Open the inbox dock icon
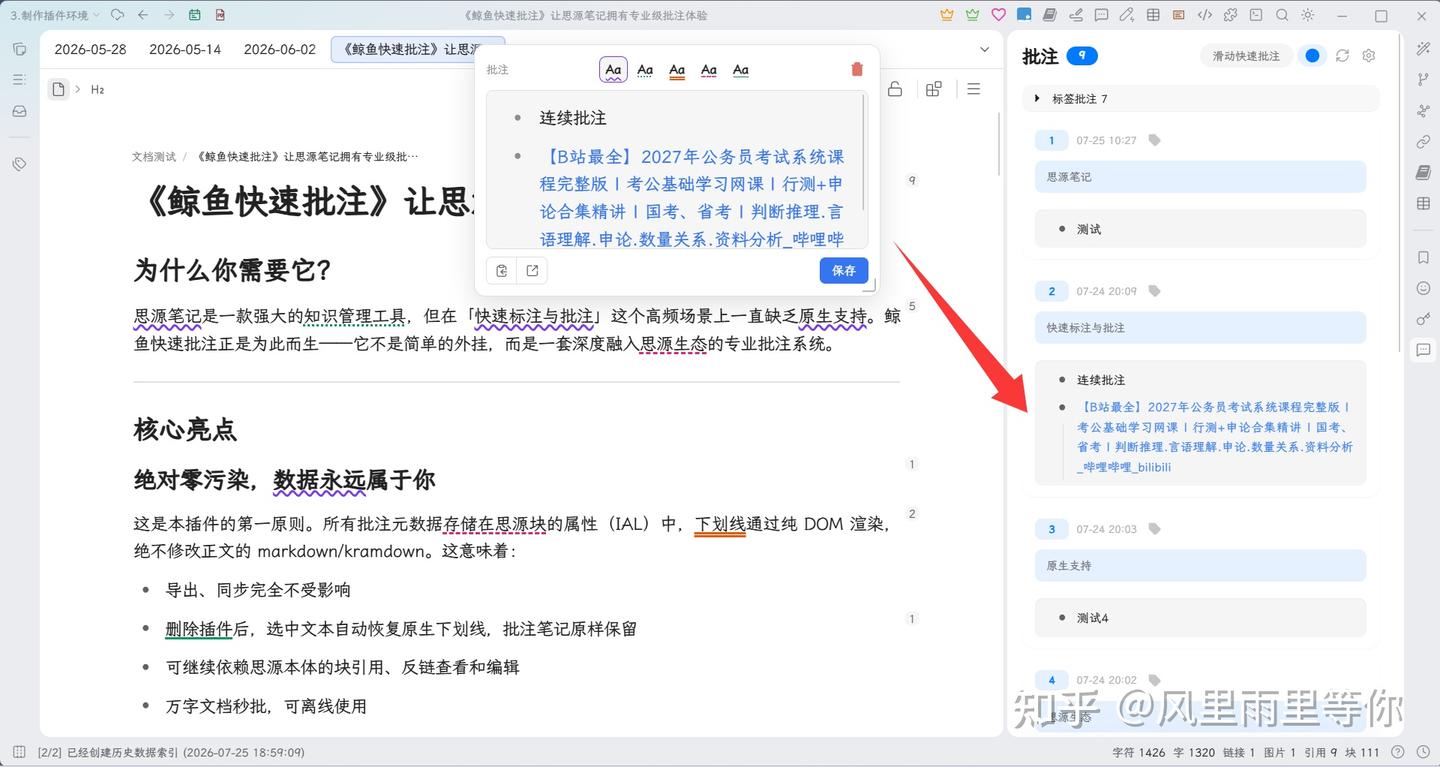Viewport: 1440px width, 767px height. click(19, 111)
